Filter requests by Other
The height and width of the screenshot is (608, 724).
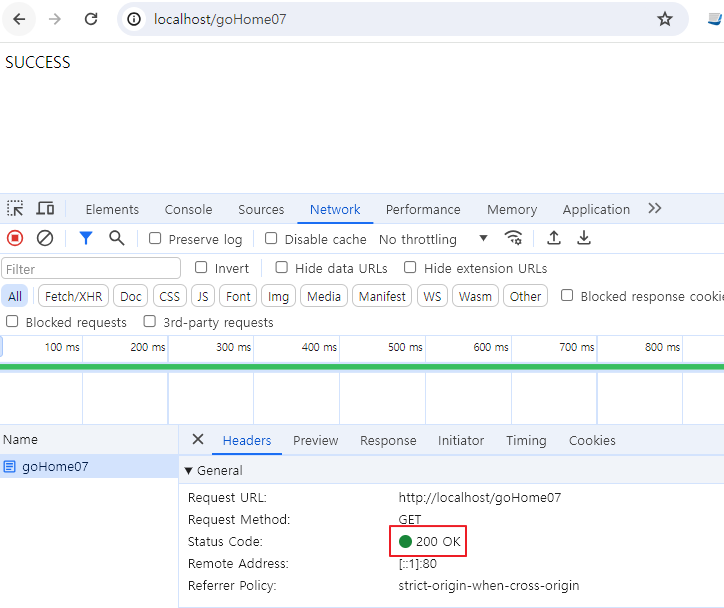click(x=525, y=296)
